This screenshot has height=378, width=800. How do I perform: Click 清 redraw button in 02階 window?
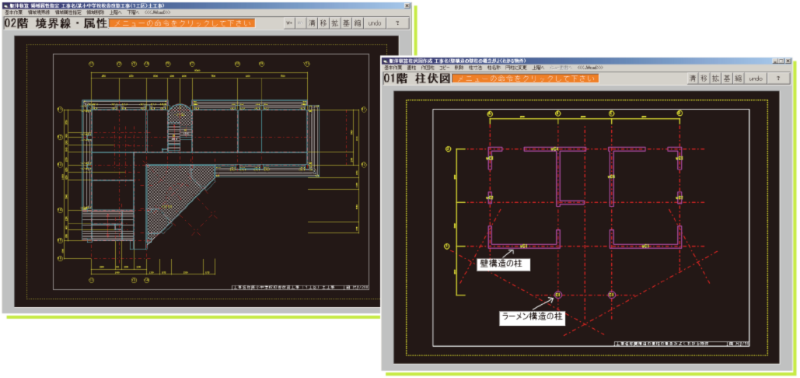click(x=312, y=23)
